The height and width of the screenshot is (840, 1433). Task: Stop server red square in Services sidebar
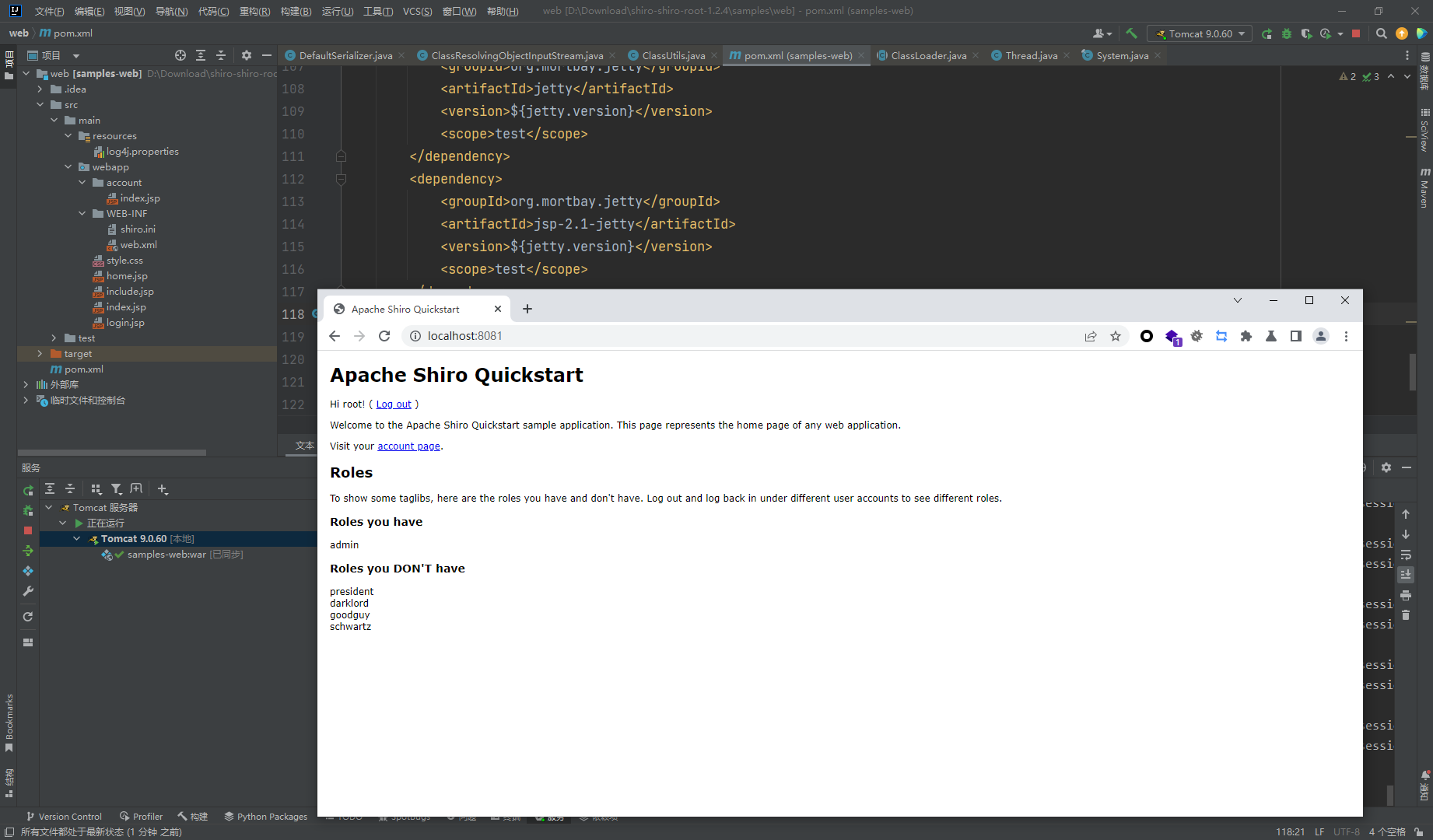[28, 530]
